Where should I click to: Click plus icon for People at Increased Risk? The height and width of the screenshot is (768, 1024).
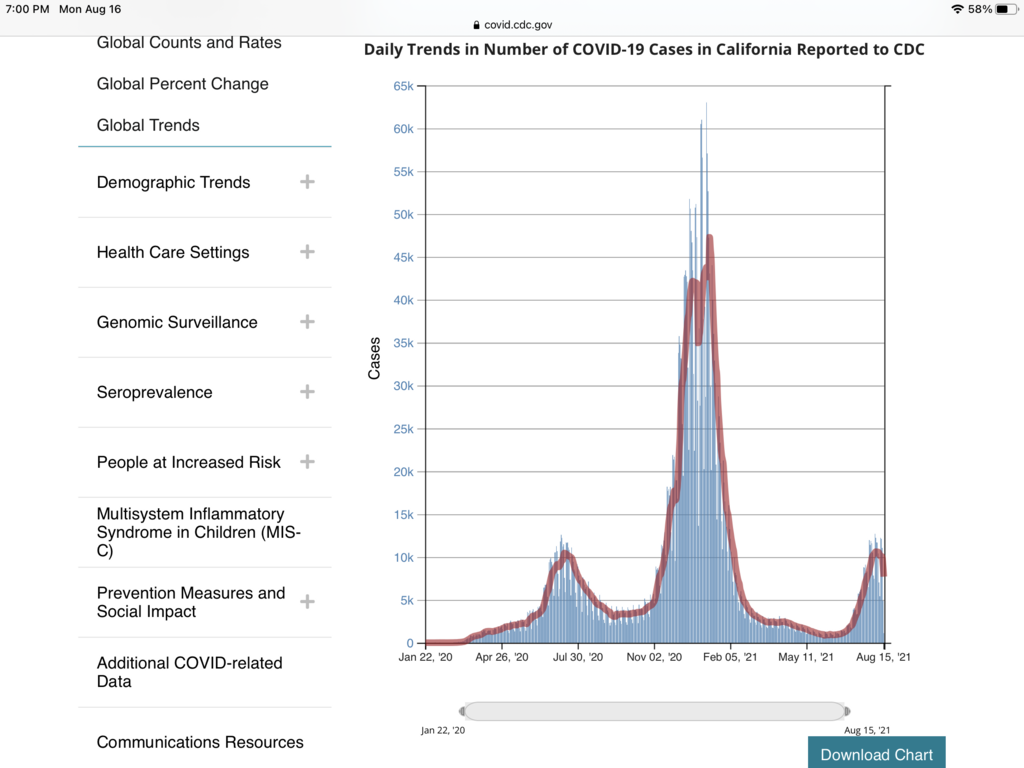pyautogui.click(x=307, y=462)
